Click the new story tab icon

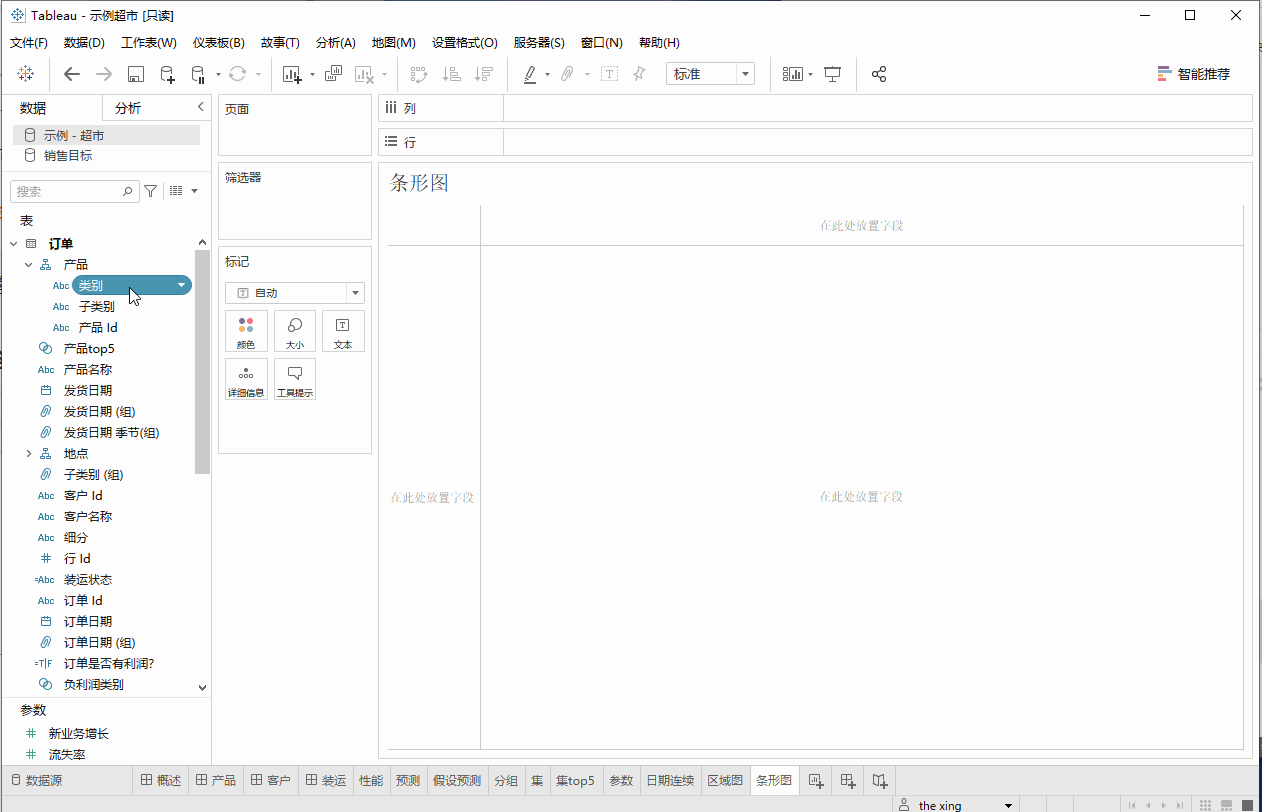[x=880, y=780]
